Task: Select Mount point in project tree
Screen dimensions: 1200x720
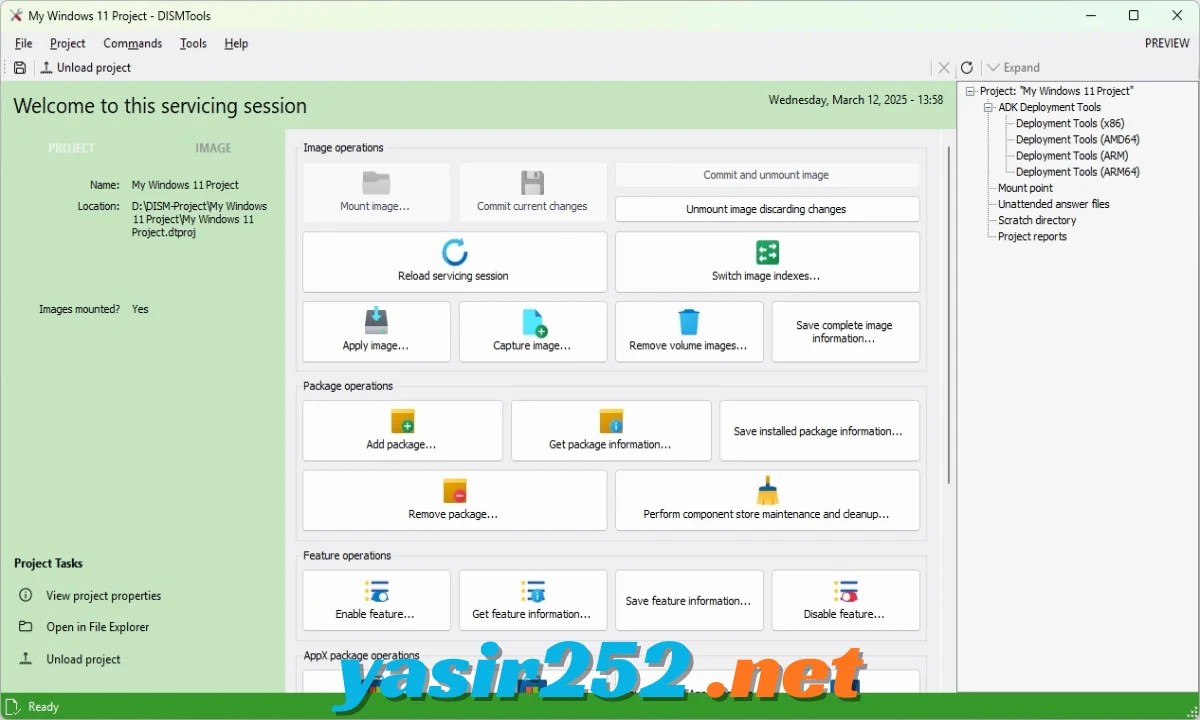Action: pos(1025,187)
